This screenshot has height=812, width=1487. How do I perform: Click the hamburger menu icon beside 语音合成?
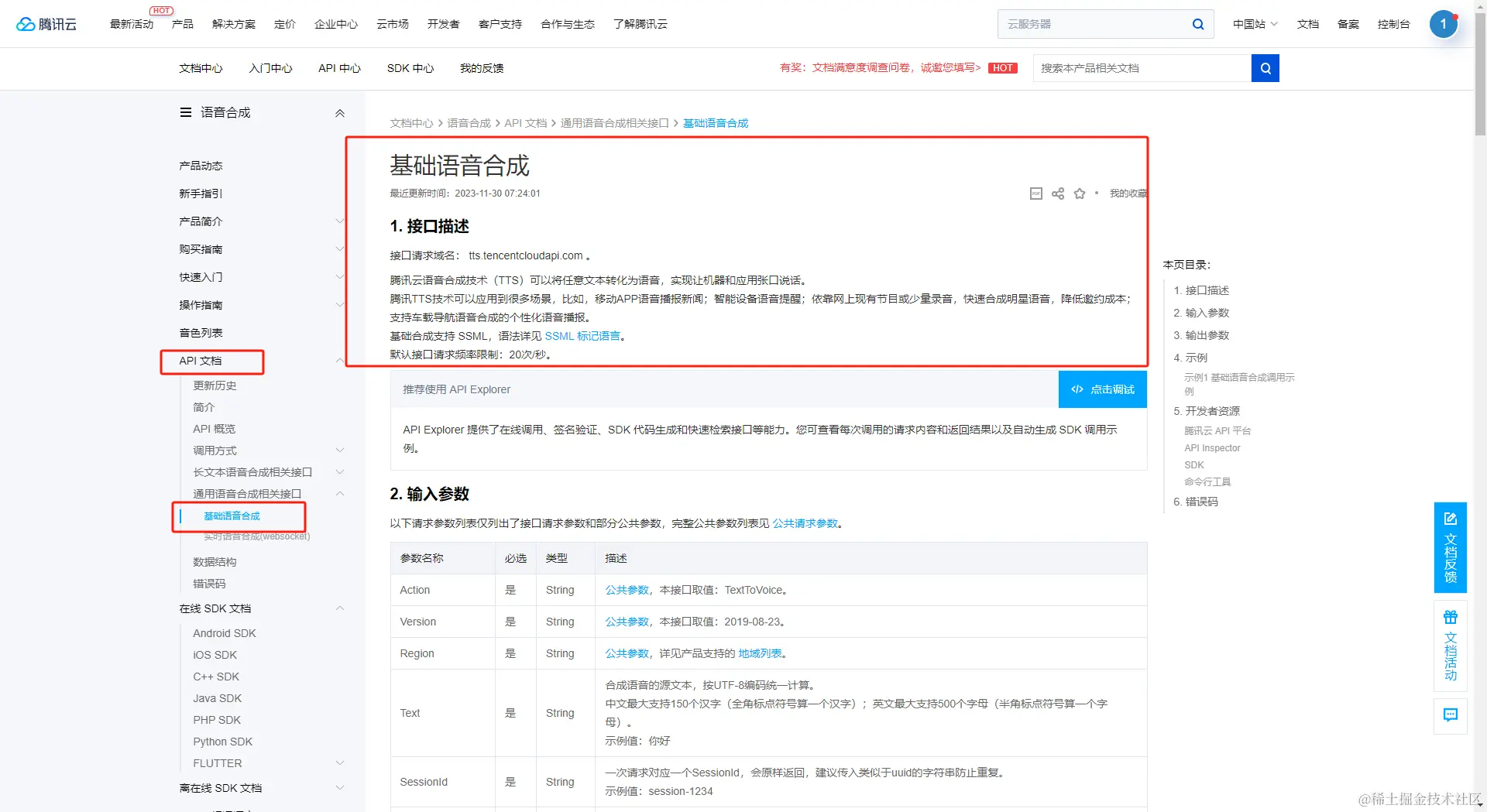[186, 112]
